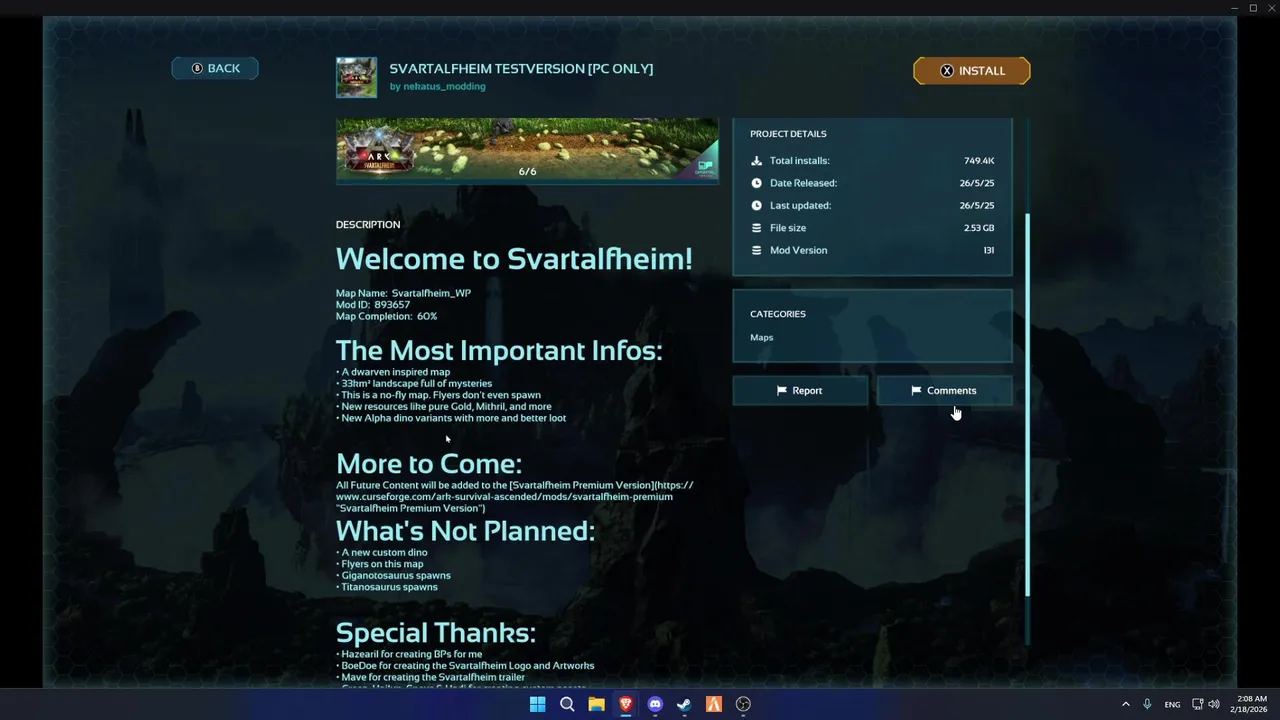Select the Maps category tag
This screenshot has width=1280, height=720.
pyautogui.click(x=762, y=338)
